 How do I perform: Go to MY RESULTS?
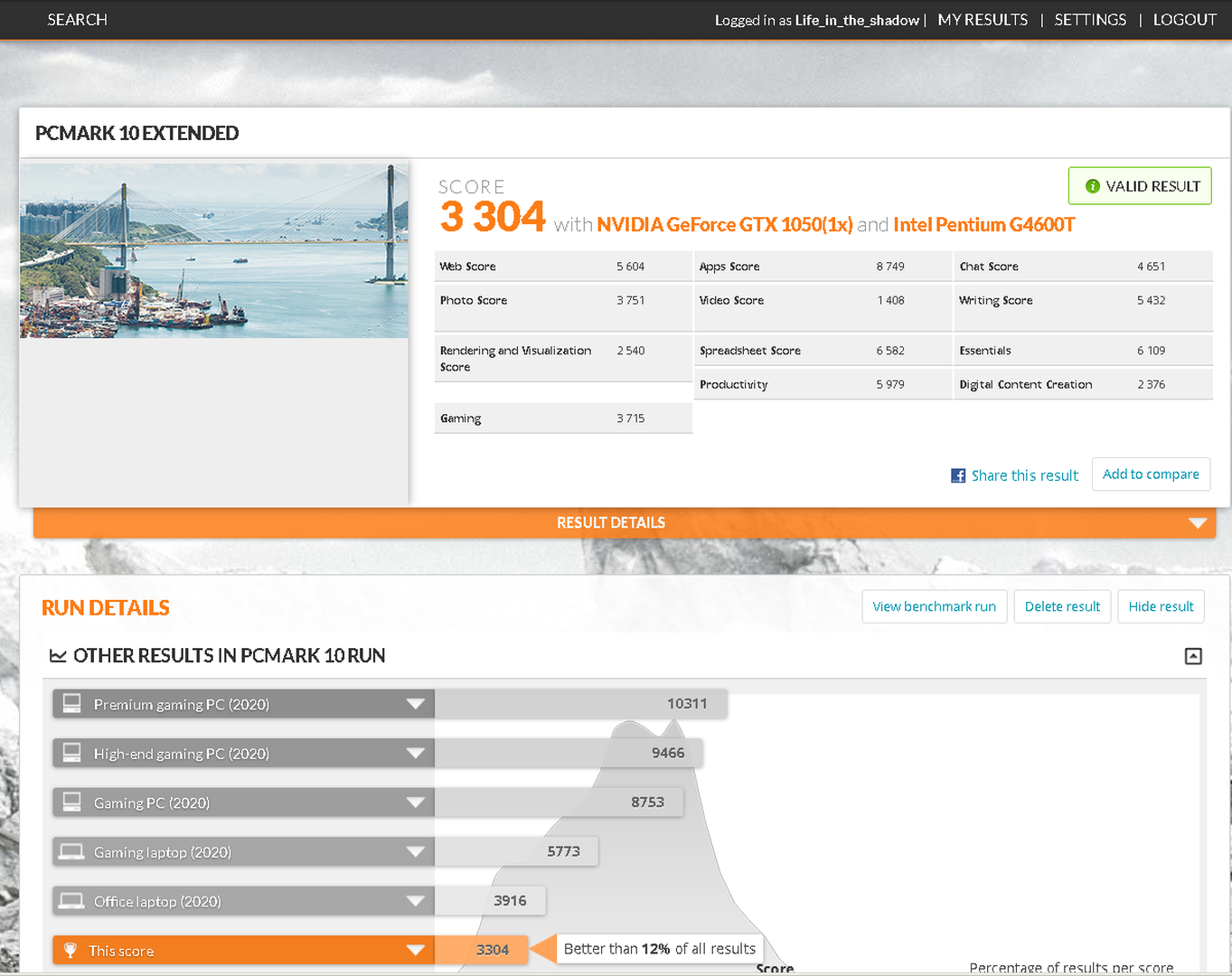tap(983, 20)
